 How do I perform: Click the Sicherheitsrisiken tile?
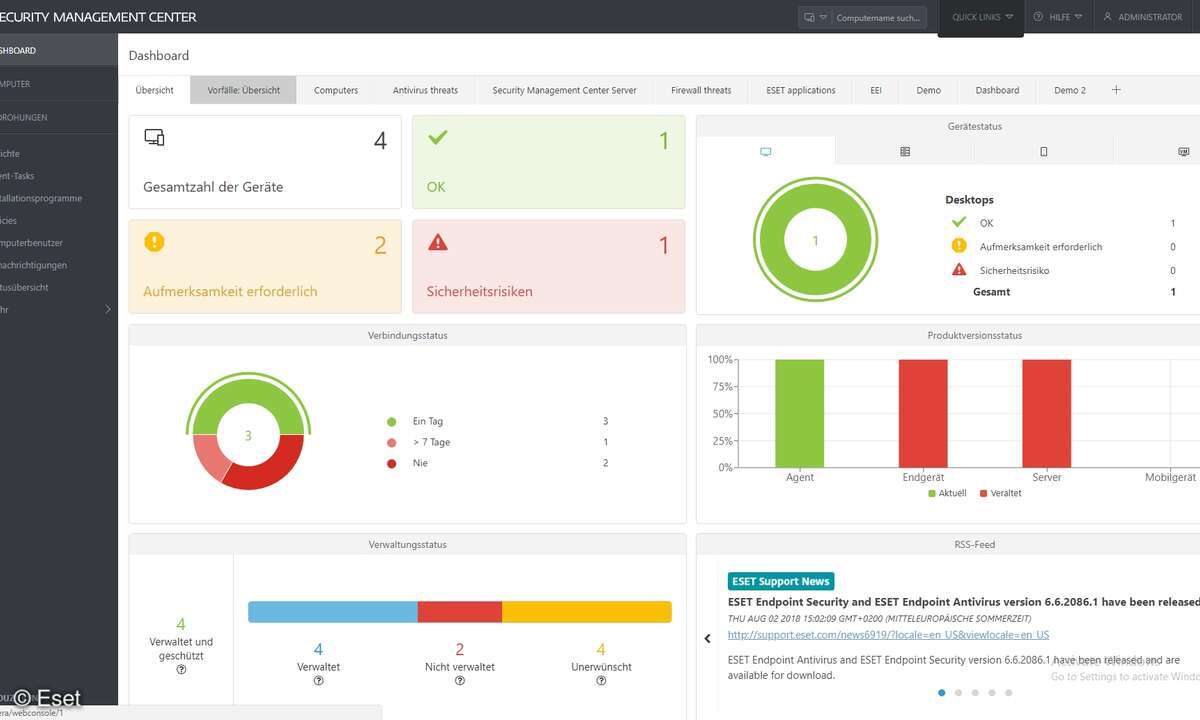click(x=549, y=266)
